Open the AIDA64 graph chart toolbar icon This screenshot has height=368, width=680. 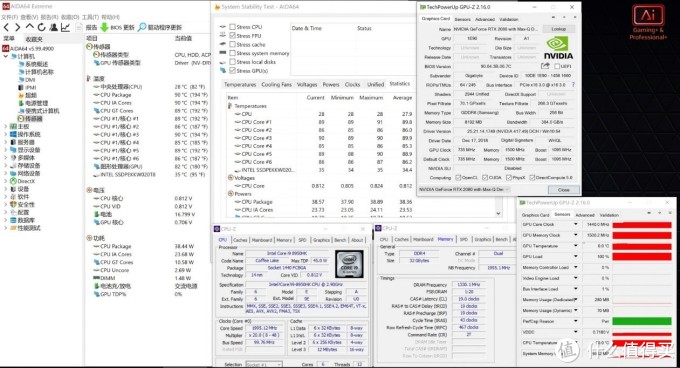[x=65, y=27]
